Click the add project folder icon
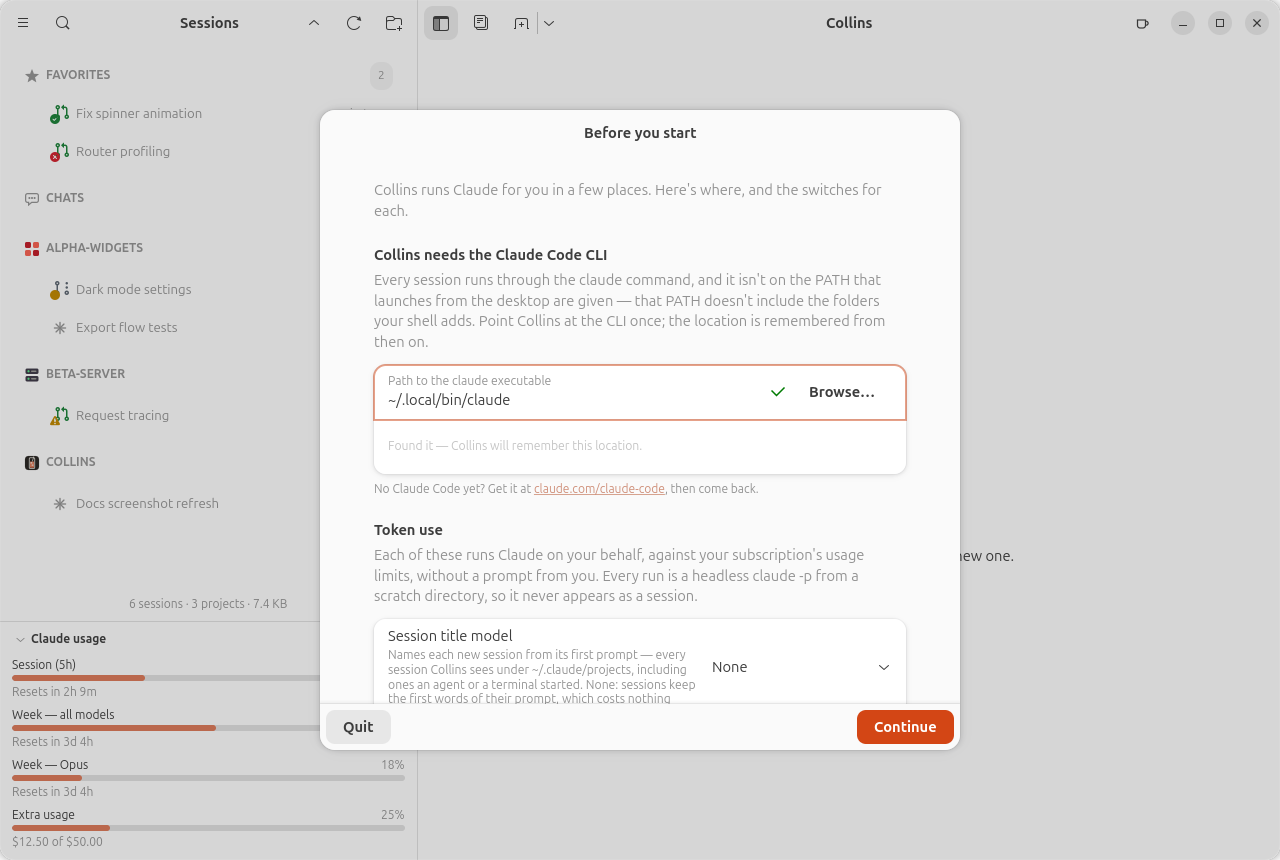Image resolution: width=1280 pixels, height=860 pixels. point(394,23)
